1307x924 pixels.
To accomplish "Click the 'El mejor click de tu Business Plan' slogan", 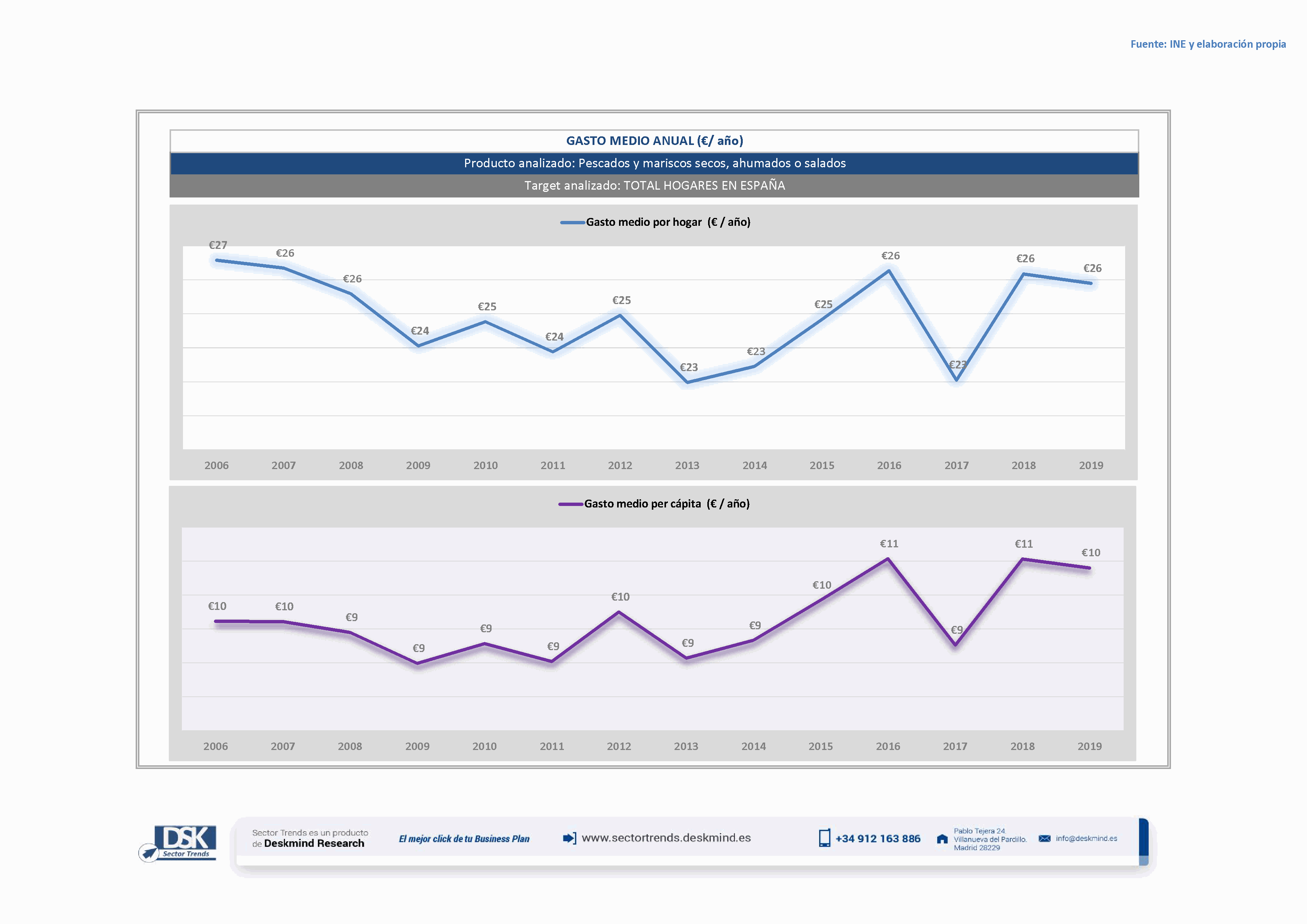I will pyautogui.click(x=463, y=839).
